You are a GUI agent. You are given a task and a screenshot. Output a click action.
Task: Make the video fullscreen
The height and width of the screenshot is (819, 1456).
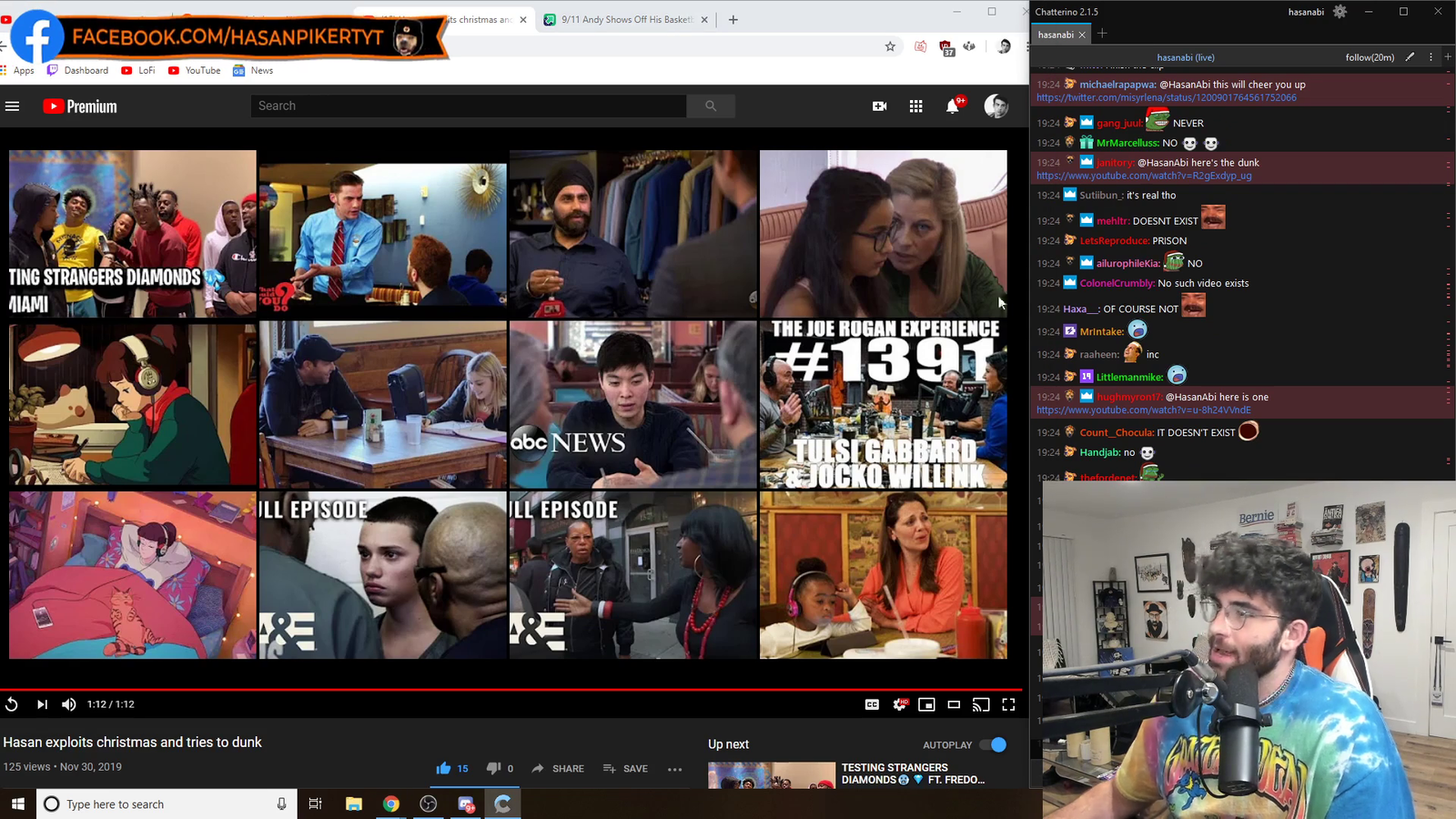pyautogui.click(x=1008, y=704)
